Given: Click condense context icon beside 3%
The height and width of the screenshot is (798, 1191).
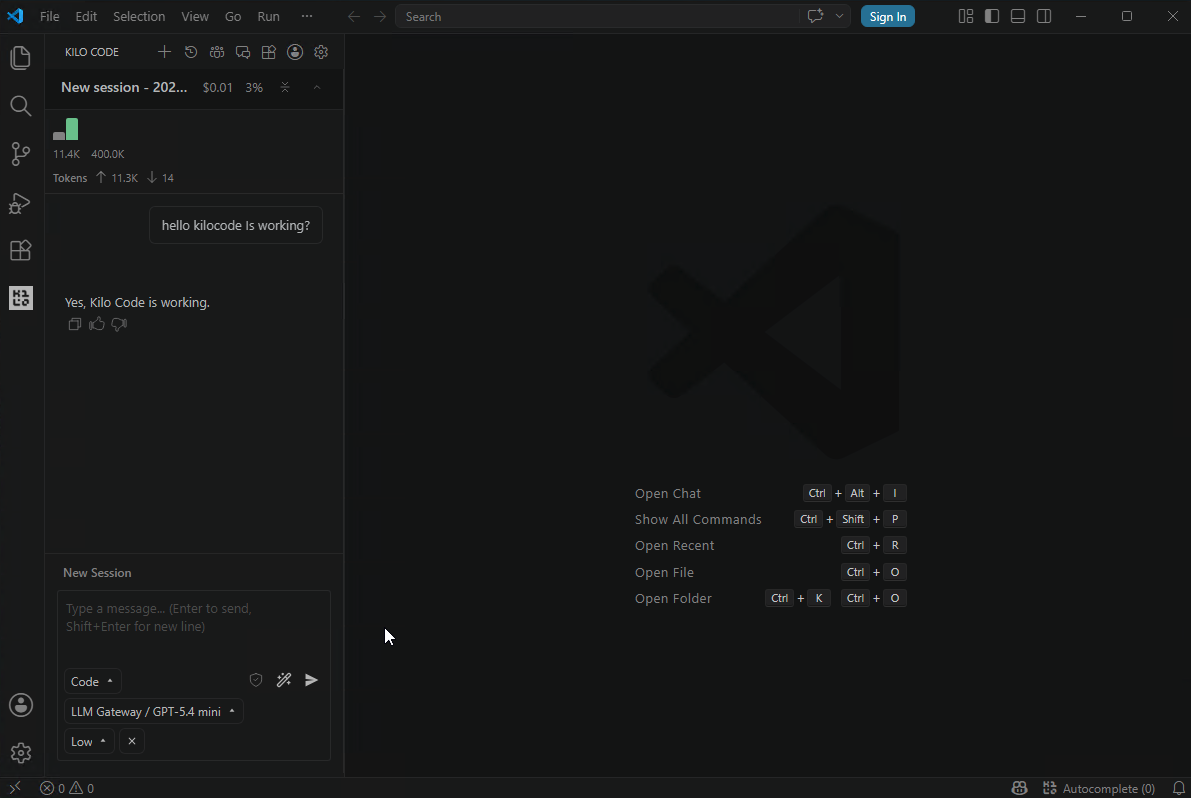Looking at the screenshot, I should (x=285, y=87).
